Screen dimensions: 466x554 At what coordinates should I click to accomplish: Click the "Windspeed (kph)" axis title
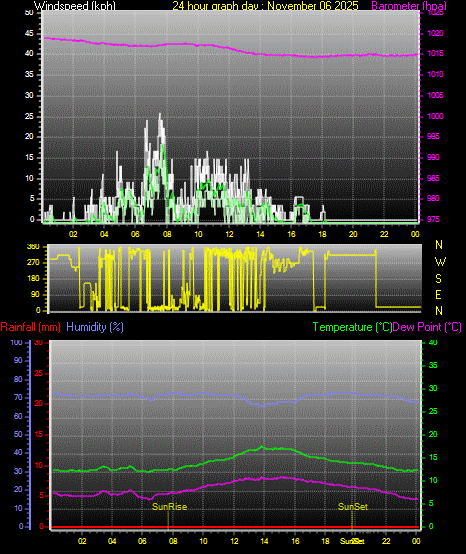pos(75,6)
